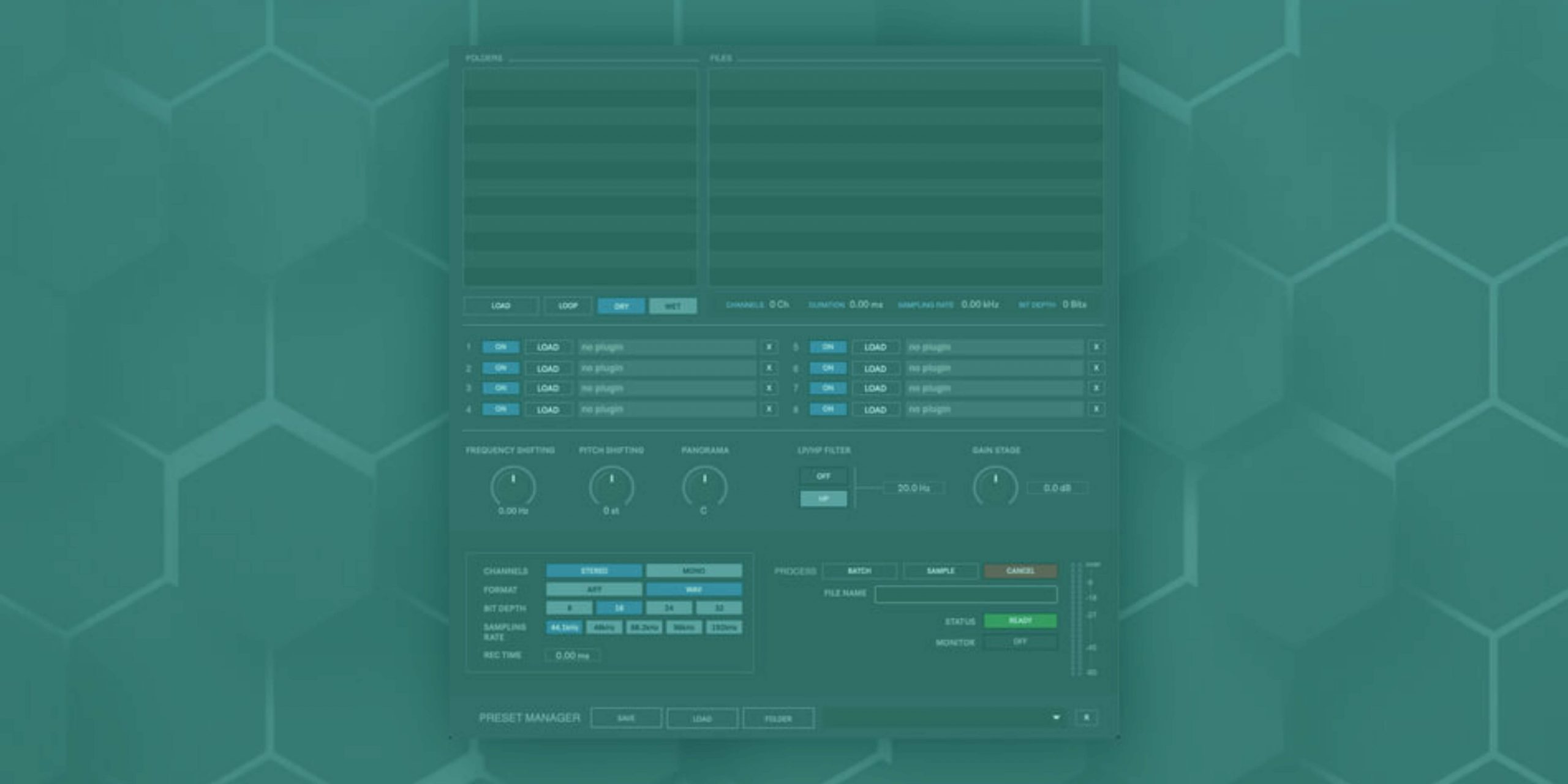Click LOAD for plugin slot 7
The width and height of the screenshot is (1568, 784).
pyautogui.click(x=875, y=388)
